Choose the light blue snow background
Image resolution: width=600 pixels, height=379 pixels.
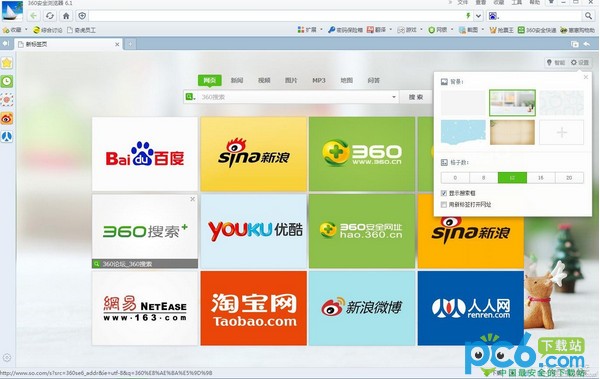tap(463, 132)
